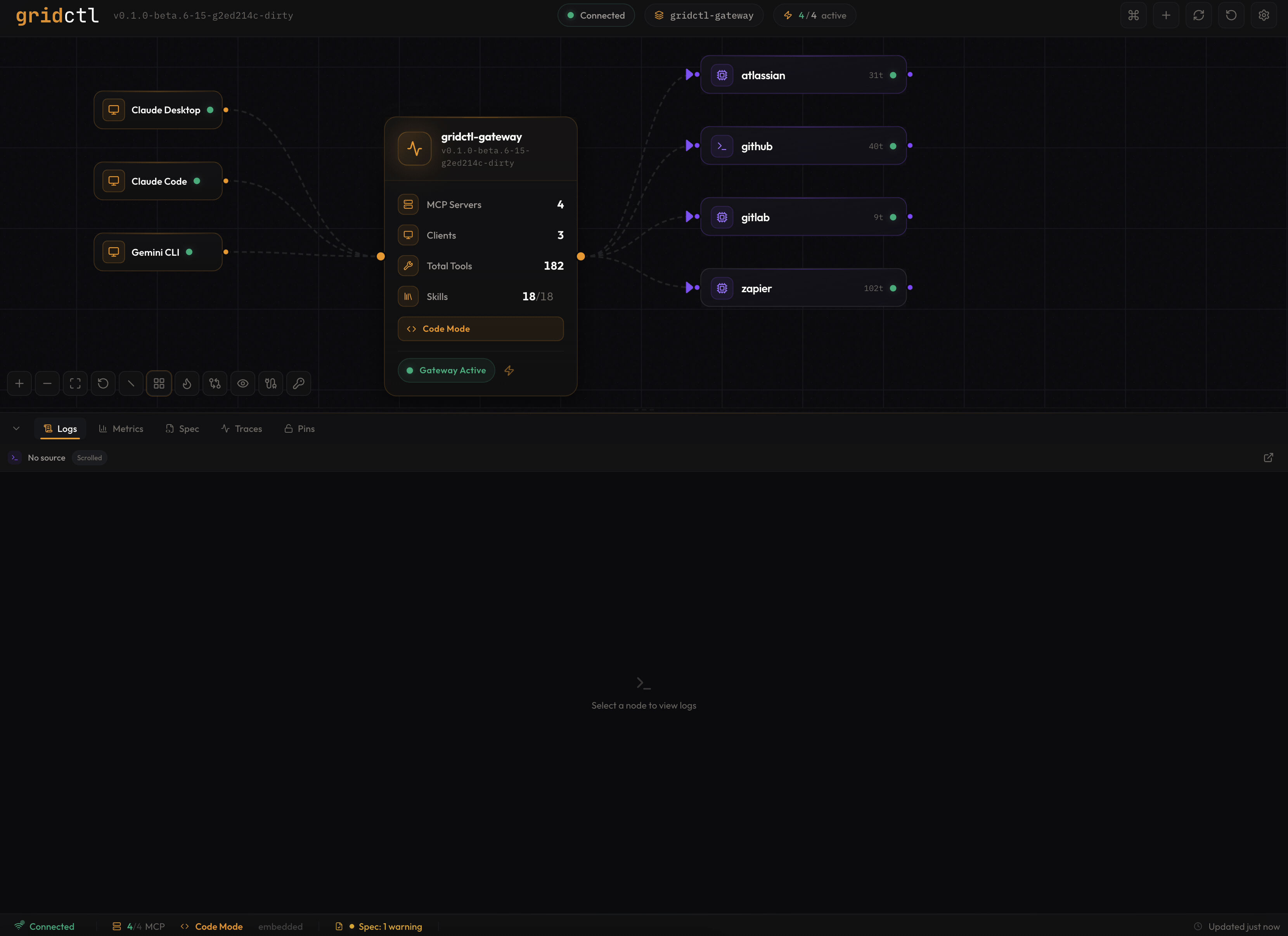The width and height of the screenshot is (1288, 936).
Task: Pop out logs with external link icon
Action: 1268,458
